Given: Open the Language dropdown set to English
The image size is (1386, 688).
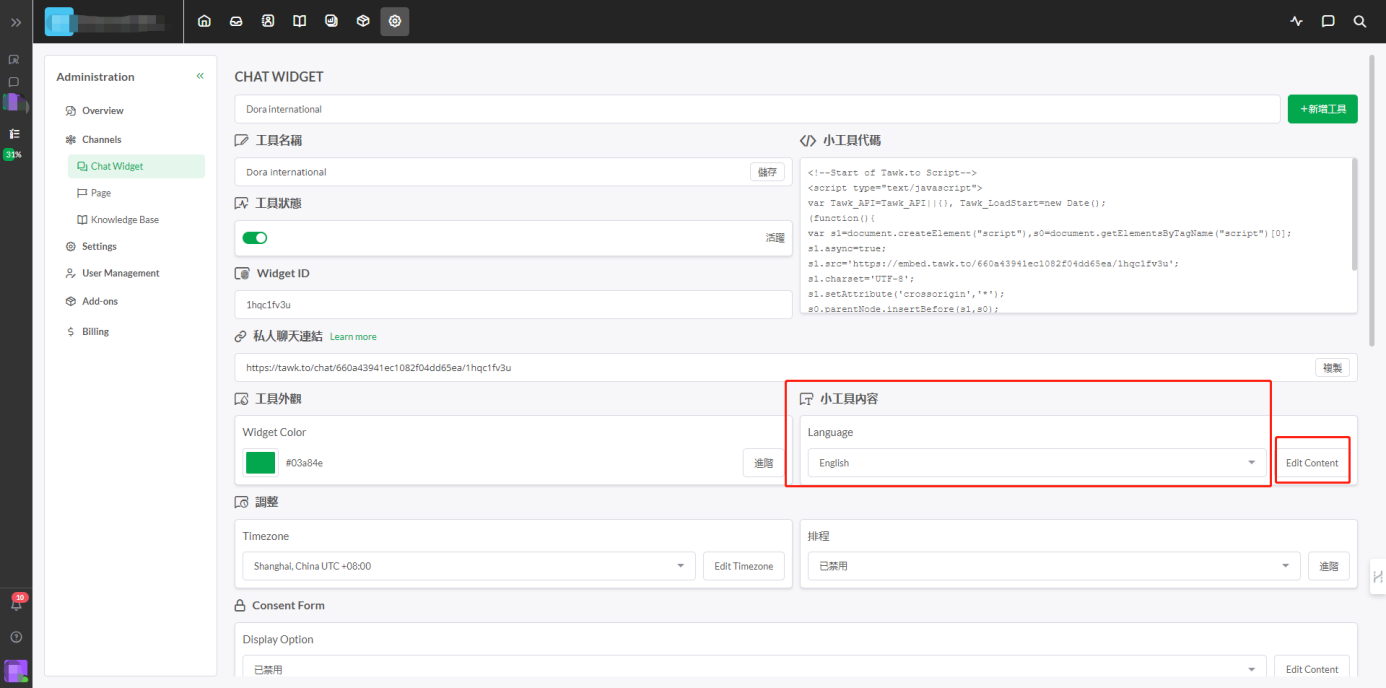Looking at the screenshot, I should coord(1036,463).
